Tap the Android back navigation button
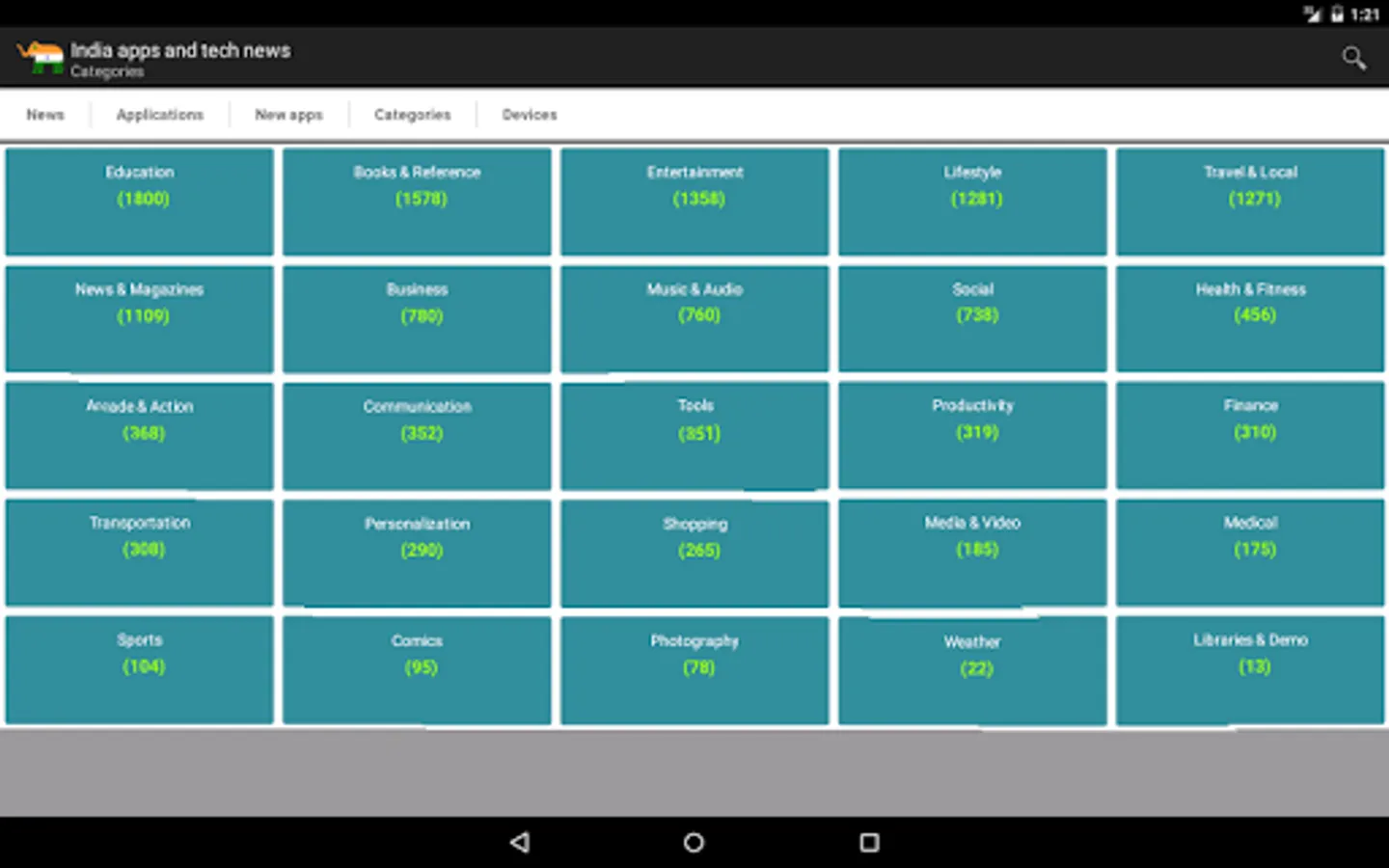1389x868 pixels. point(520,842)
